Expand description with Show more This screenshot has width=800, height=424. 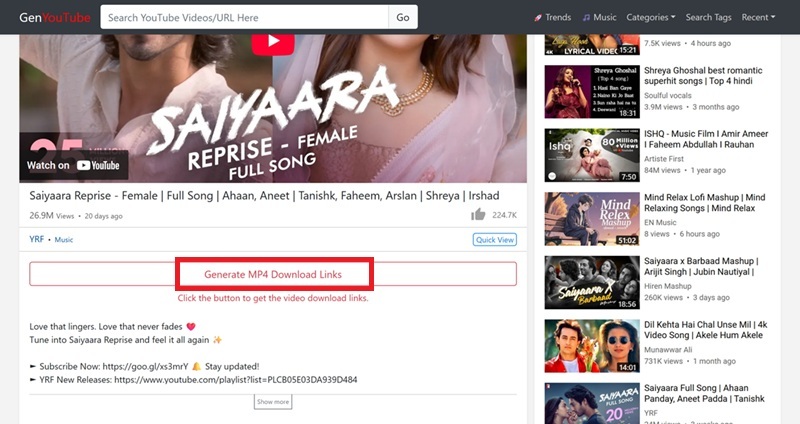pyautogui.click(x=273, y=401)
